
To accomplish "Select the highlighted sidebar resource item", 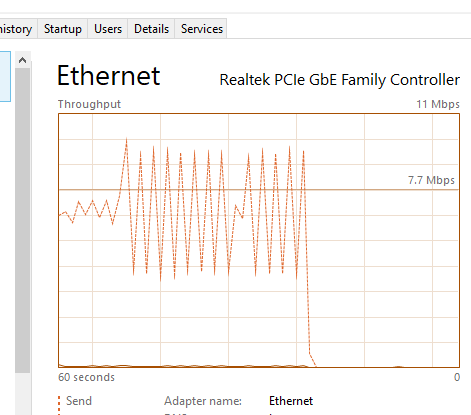I will (x=5, y=76).
